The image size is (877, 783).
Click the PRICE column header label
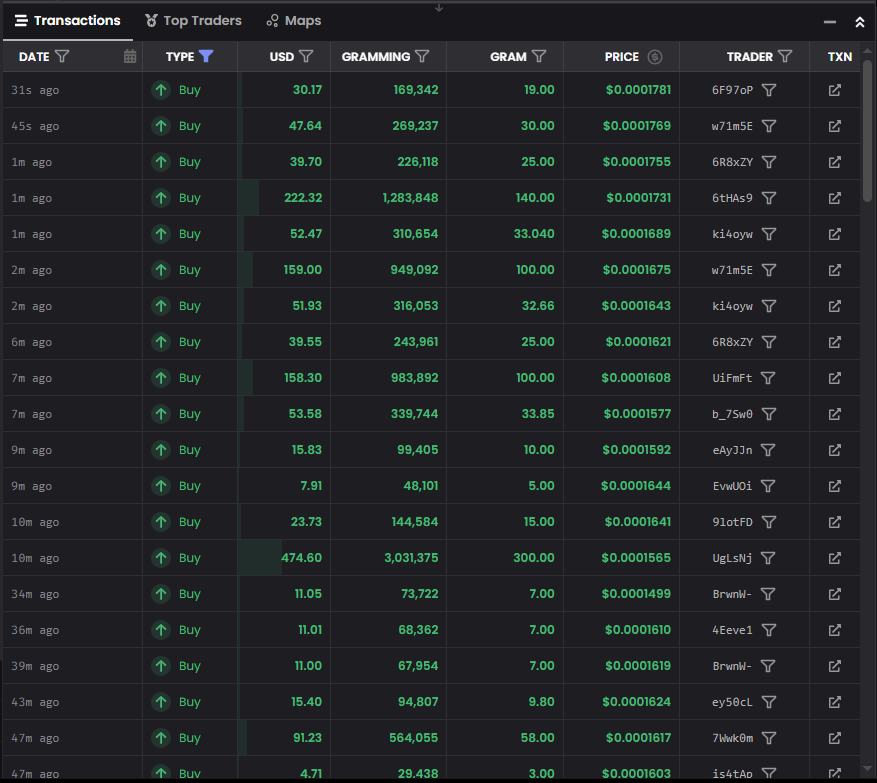(621, 56)
